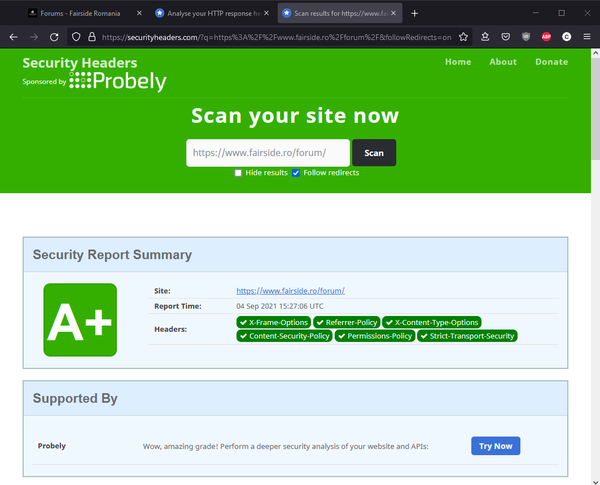Open the fairside.ro forum site link
Screen dimensions: 600x485
[x=290, y=291]
